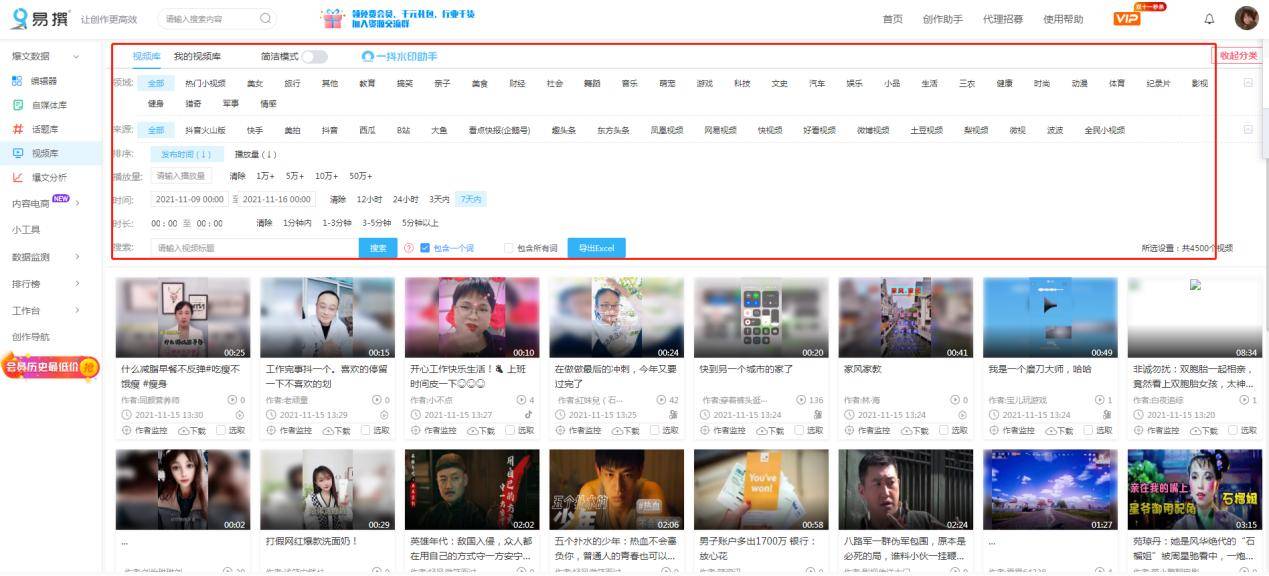
Task: Open 代理招募 in the top menu
Action: point(1002,18)
